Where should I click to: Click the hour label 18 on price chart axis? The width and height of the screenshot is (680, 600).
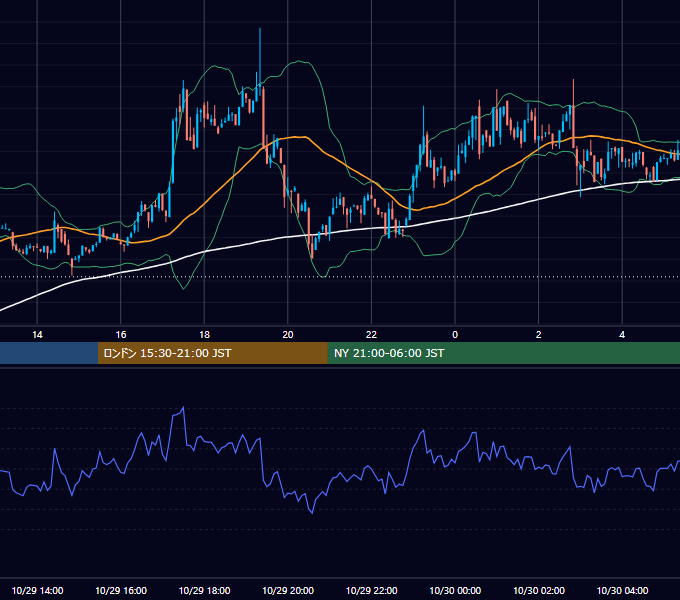click(204, 335)
